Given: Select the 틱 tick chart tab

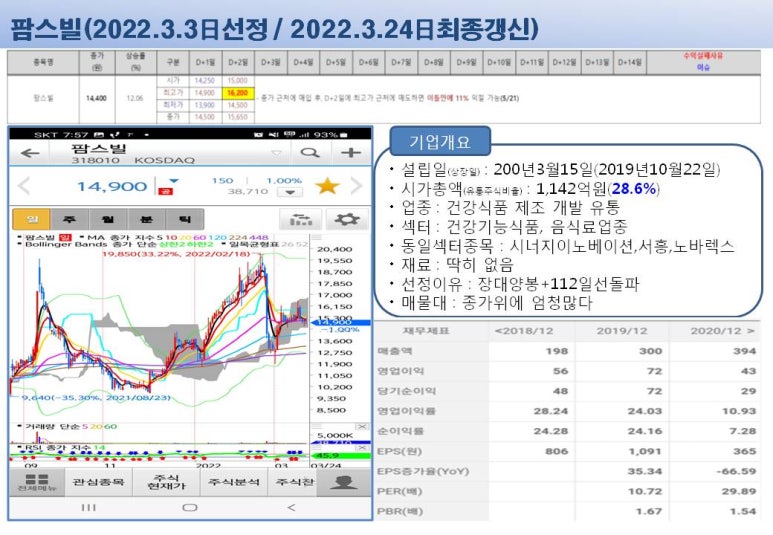Looking at the screenshot, I should [185, 219].
